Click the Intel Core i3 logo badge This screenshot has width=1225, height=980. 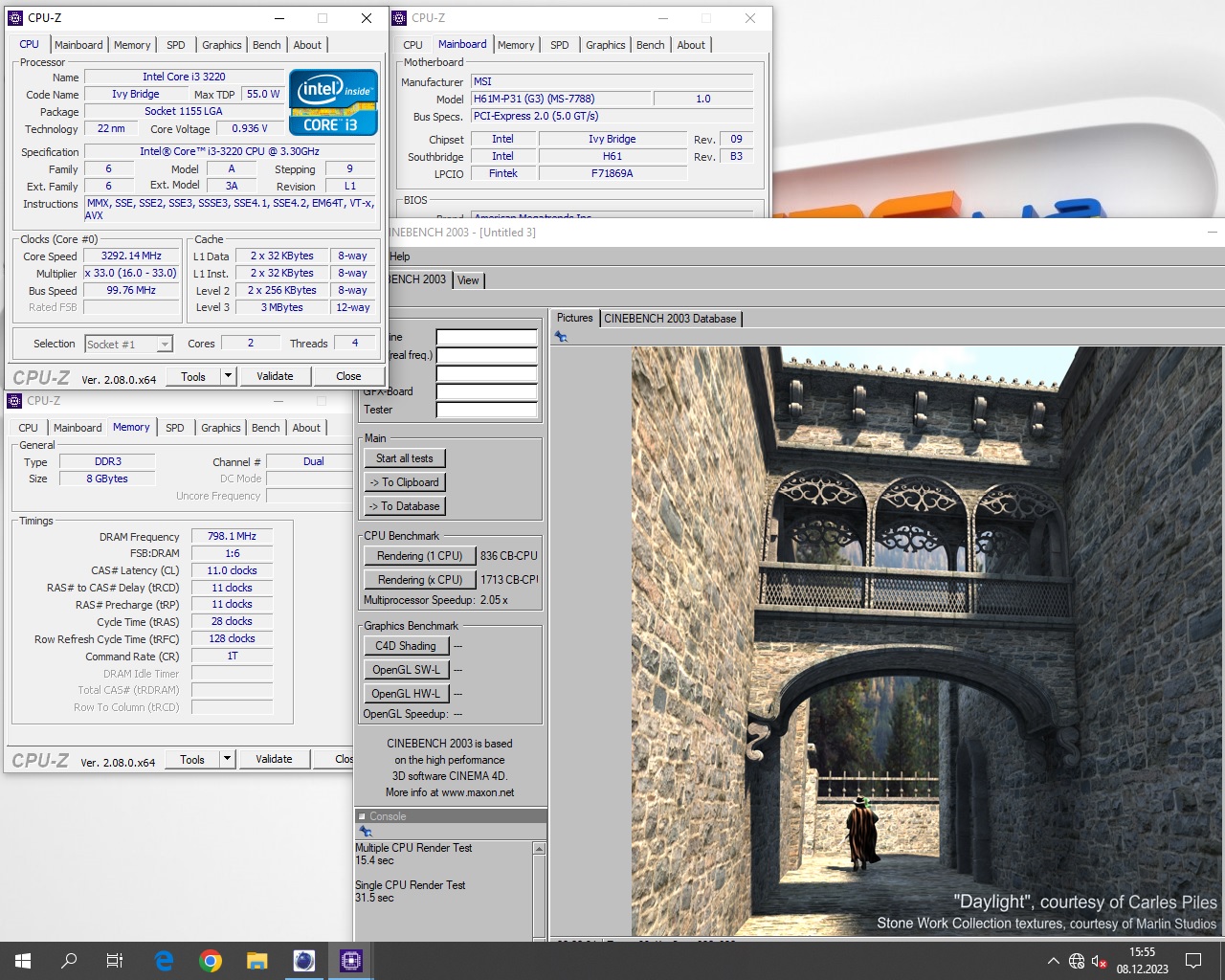pyautogui.click(x=333, y=101)
